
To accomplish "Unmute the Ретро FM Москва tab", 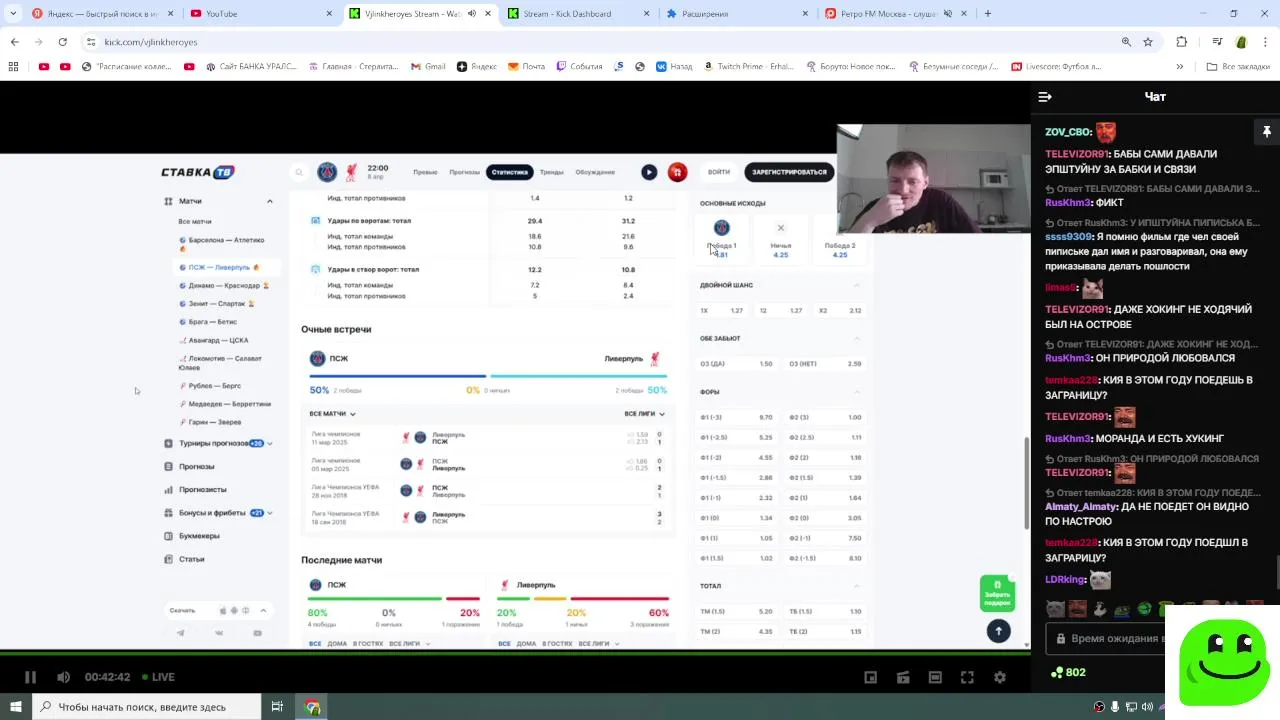I will 948,14.
